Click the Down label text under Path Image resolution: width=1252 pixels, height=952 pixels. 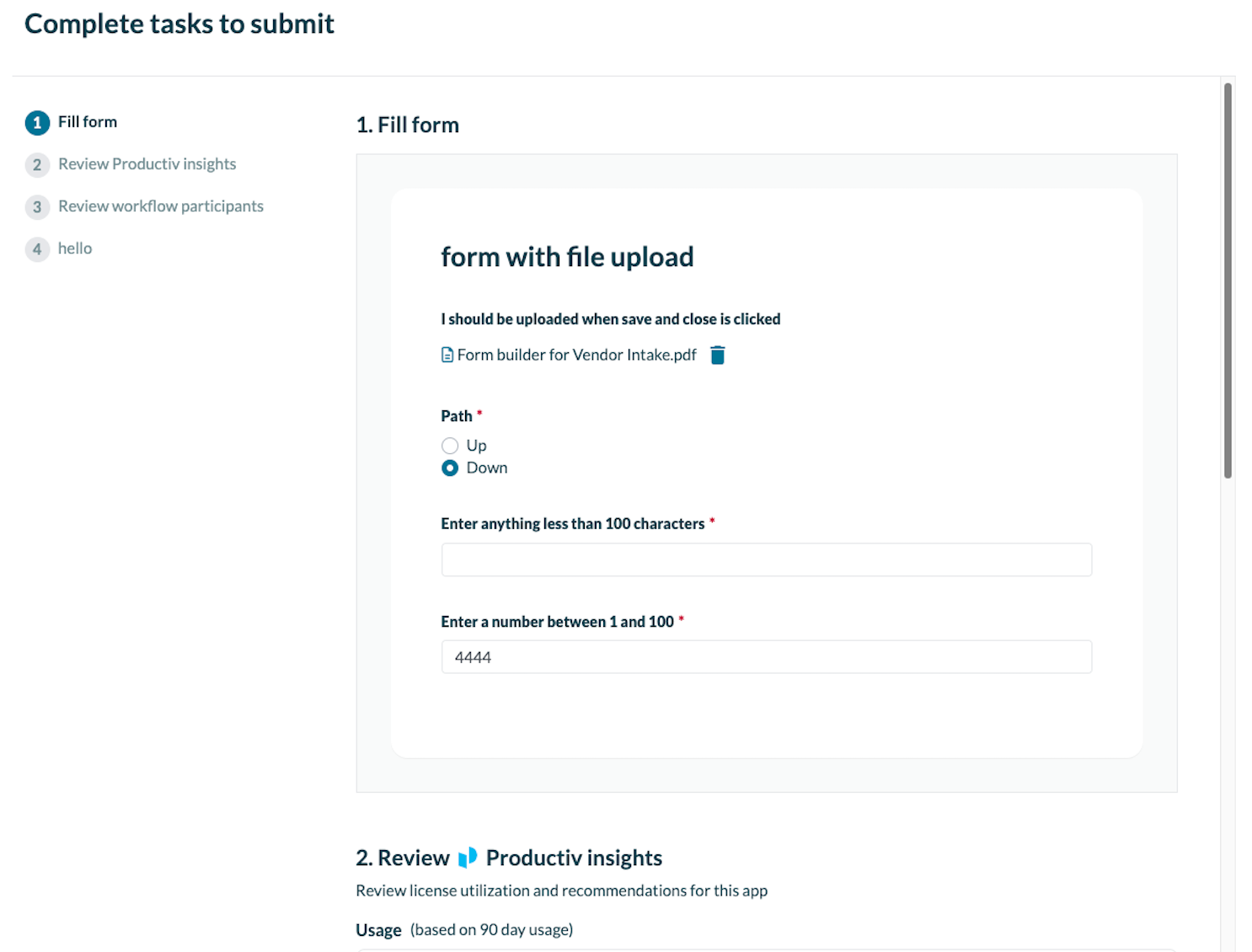pos(487,468)
